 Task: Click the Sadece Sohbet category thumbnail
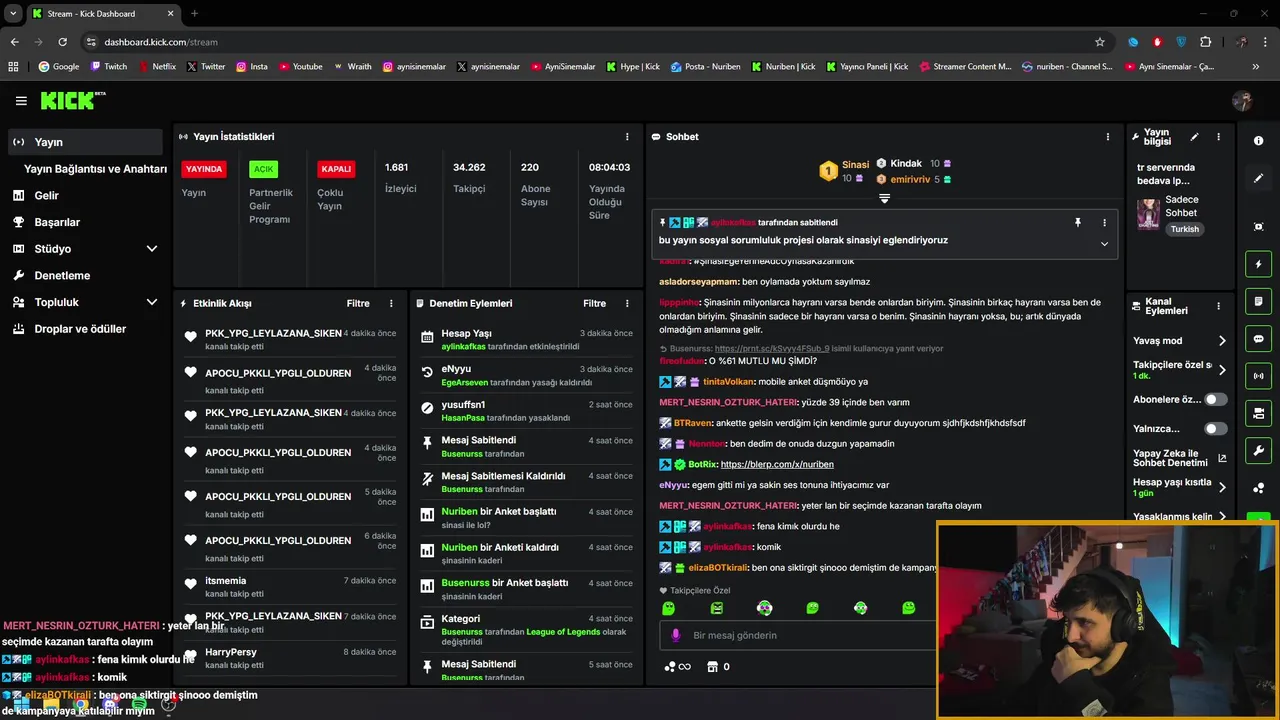(1148, 213)
